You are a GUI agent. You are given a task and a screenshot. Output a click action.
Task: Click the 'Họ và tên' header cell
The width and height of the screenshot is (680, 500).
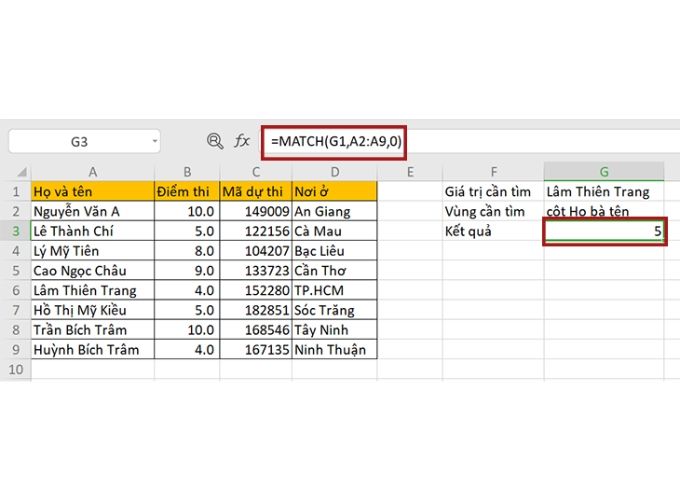(92, 192)
